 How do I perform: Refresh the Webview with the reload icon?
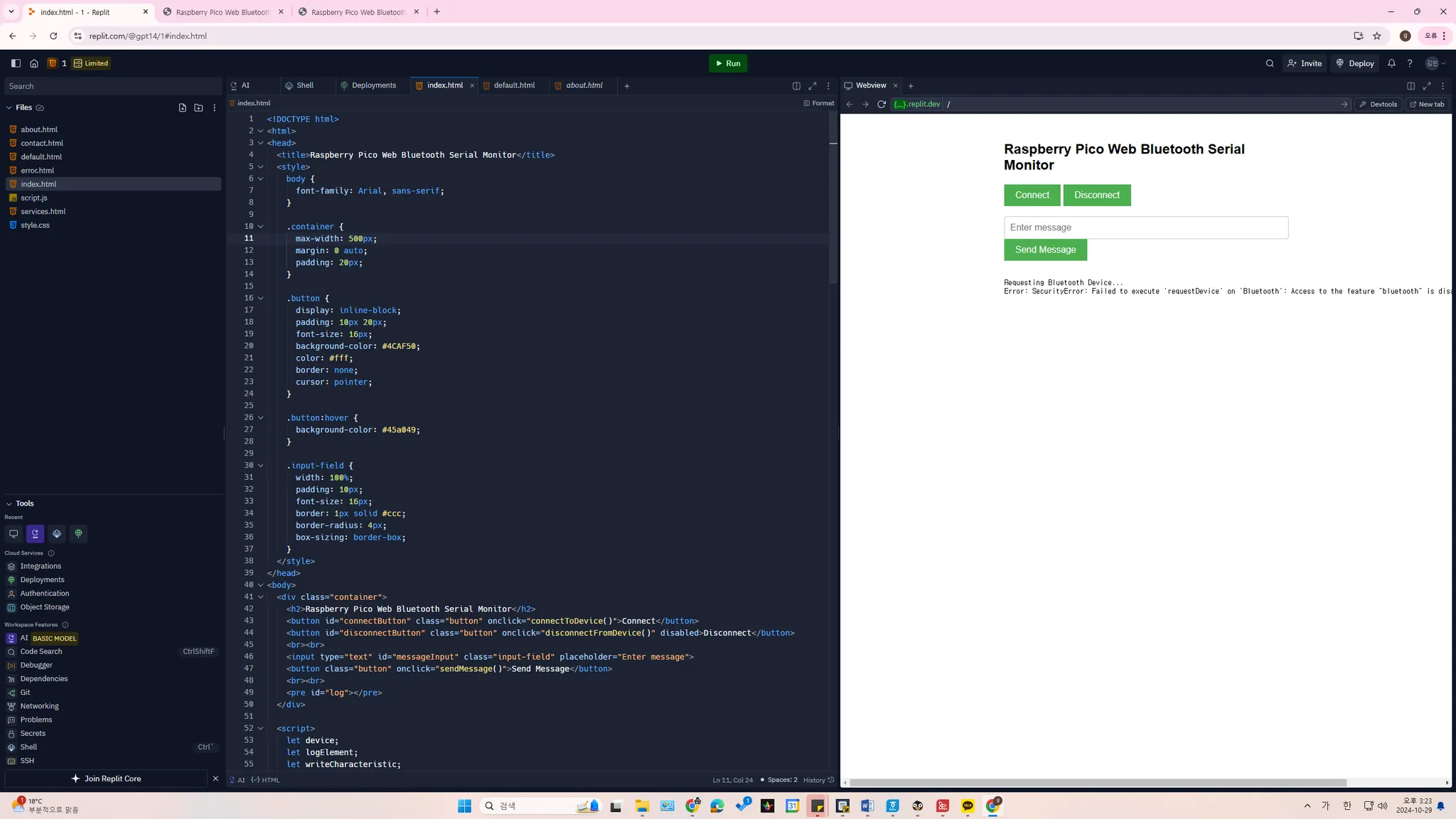click(882, 105)
